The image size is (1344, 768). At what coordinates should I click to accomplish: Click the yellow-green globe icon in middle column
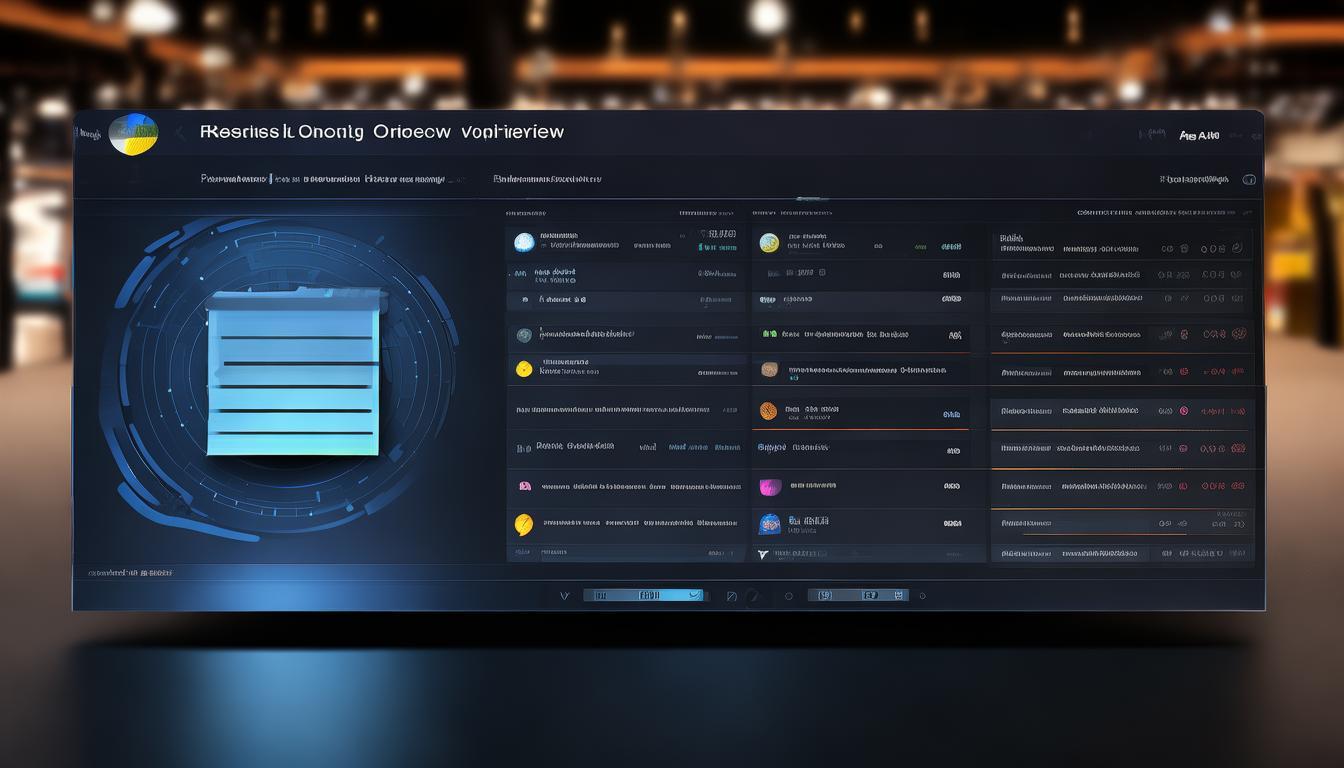click(769, 242)
